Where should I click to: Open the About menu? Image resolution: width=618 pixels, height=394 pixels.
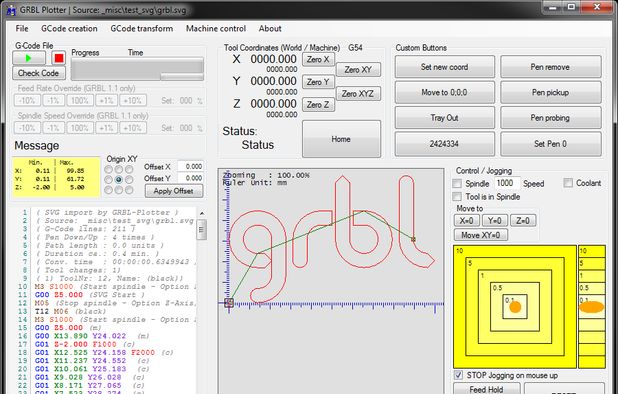point(270,28)
